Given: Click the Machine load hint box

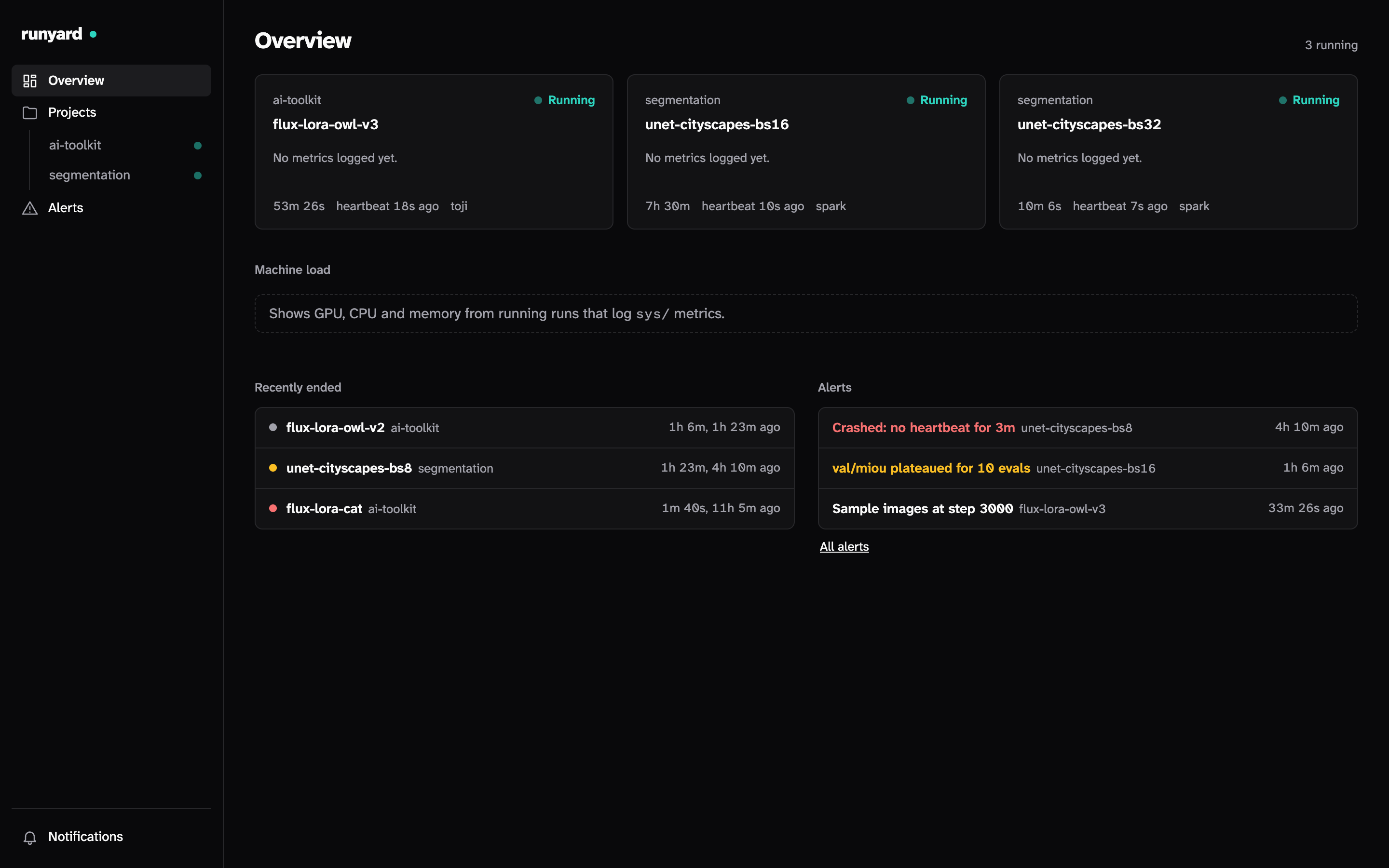Looking at the screenshot, I should pos(806,313).
